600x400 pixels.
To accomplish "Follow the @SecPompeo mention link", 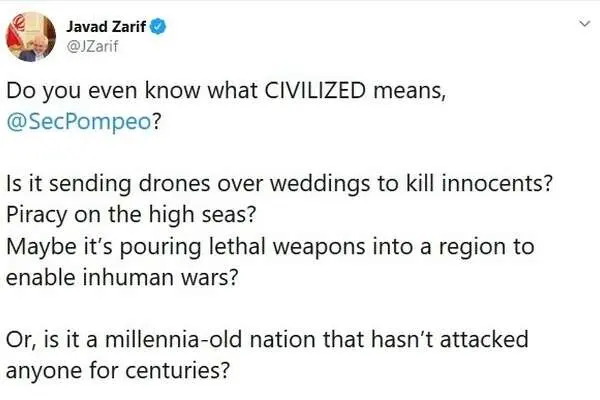I will [x=79, y=122].
